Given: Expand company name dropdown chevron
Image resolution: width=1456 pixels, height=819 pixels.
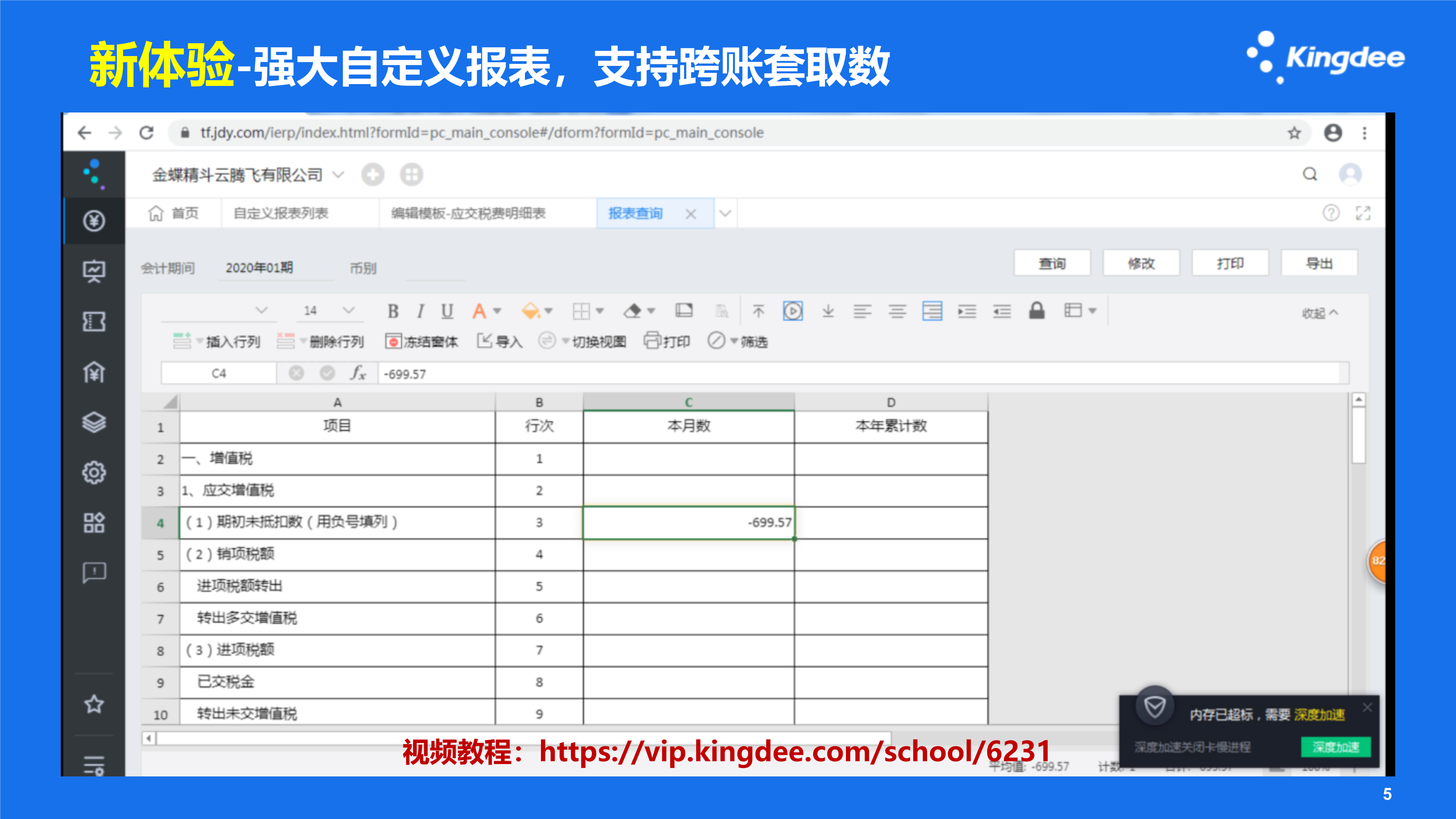Looking at the screenshot, I should click(338, 175).
